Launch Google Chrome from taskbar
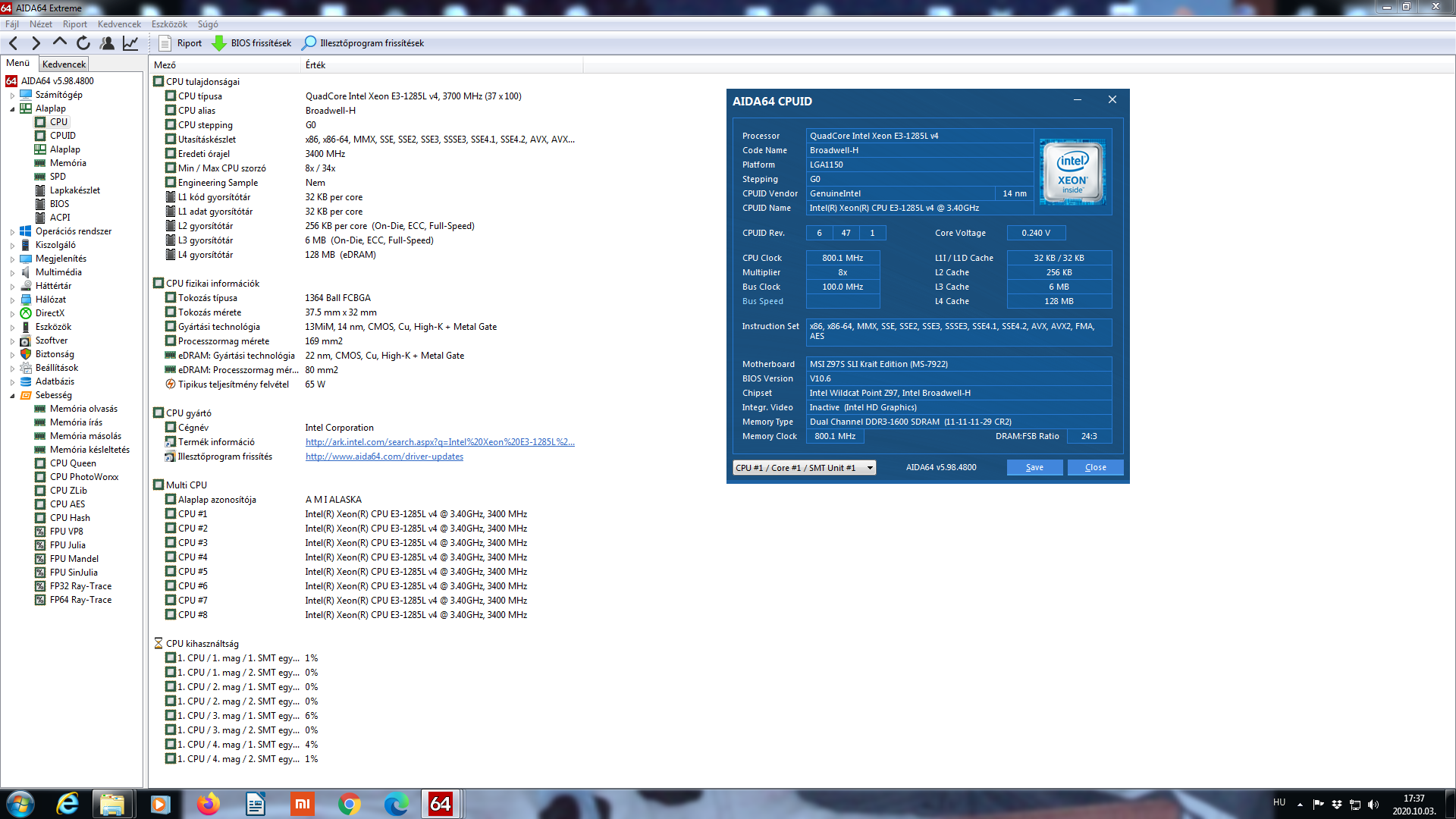Screen dimensions: 1456x819 point(349,804)
